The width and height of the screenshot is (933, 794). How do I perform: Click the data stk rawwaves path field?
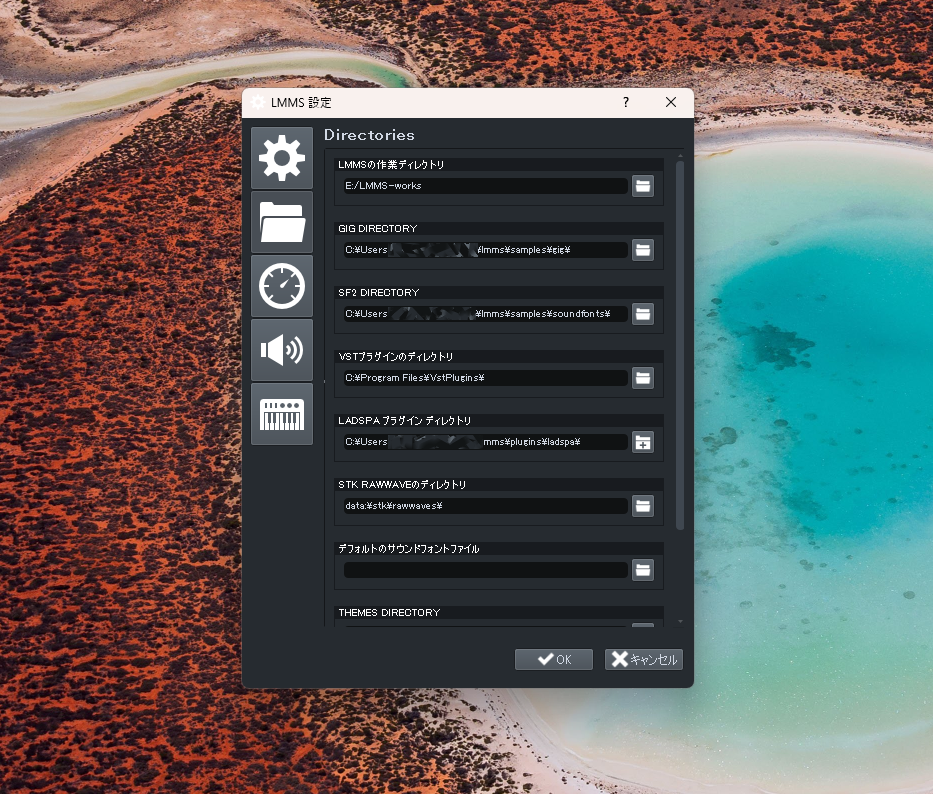click(485, 506)
